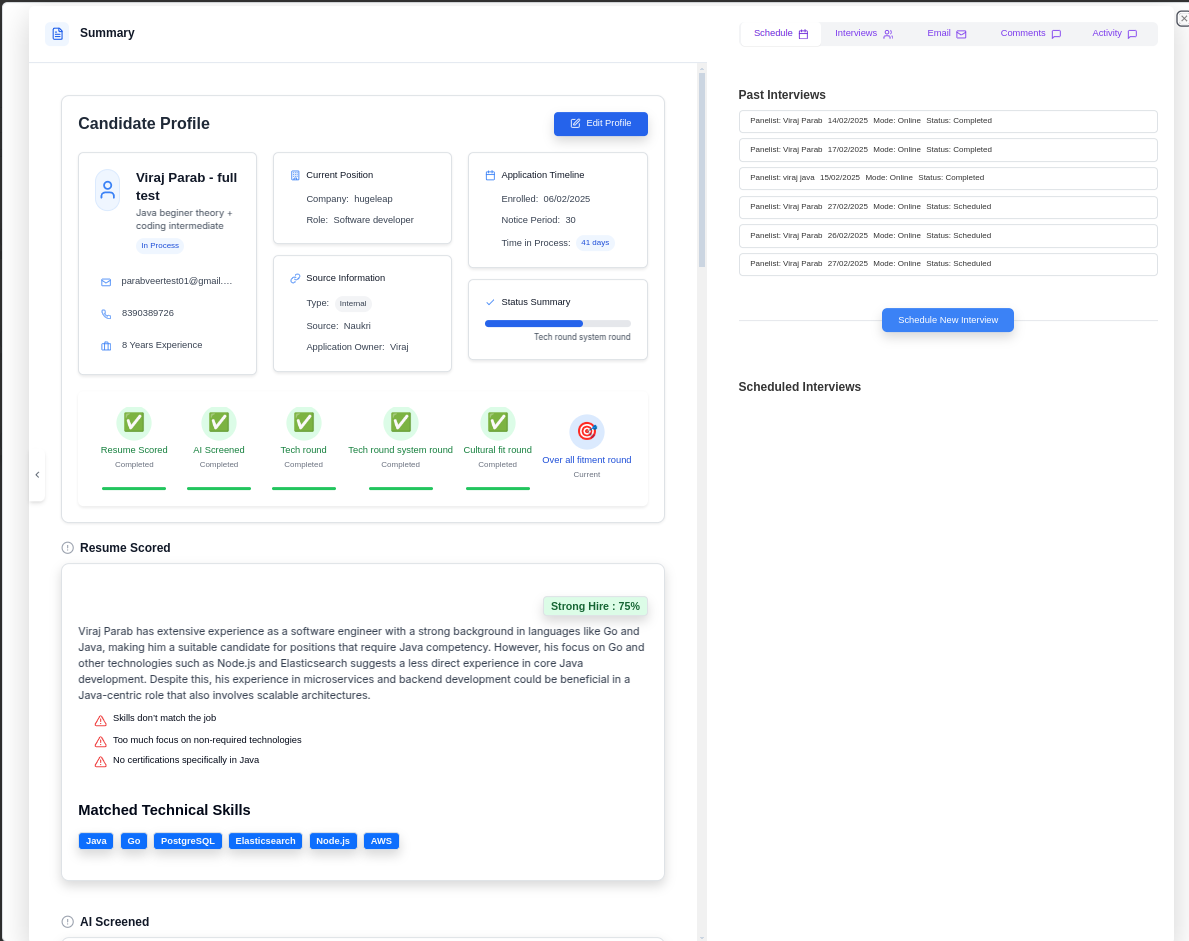The image size is (1189, 941).
Task: Click the Edit Profile button
Action: [x=600, y=123]
